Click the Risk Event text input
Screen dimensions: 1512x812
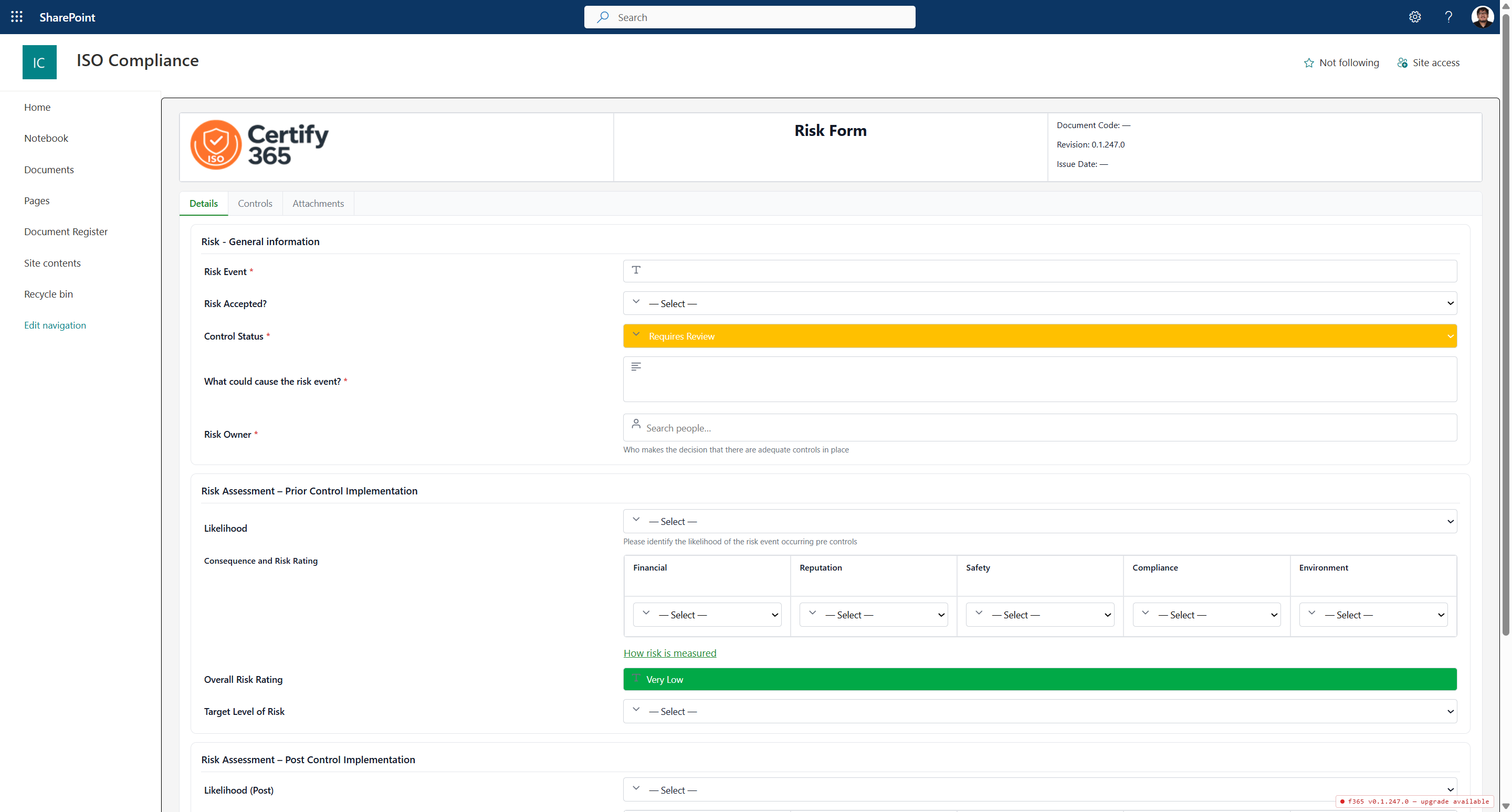point(1039,271)
